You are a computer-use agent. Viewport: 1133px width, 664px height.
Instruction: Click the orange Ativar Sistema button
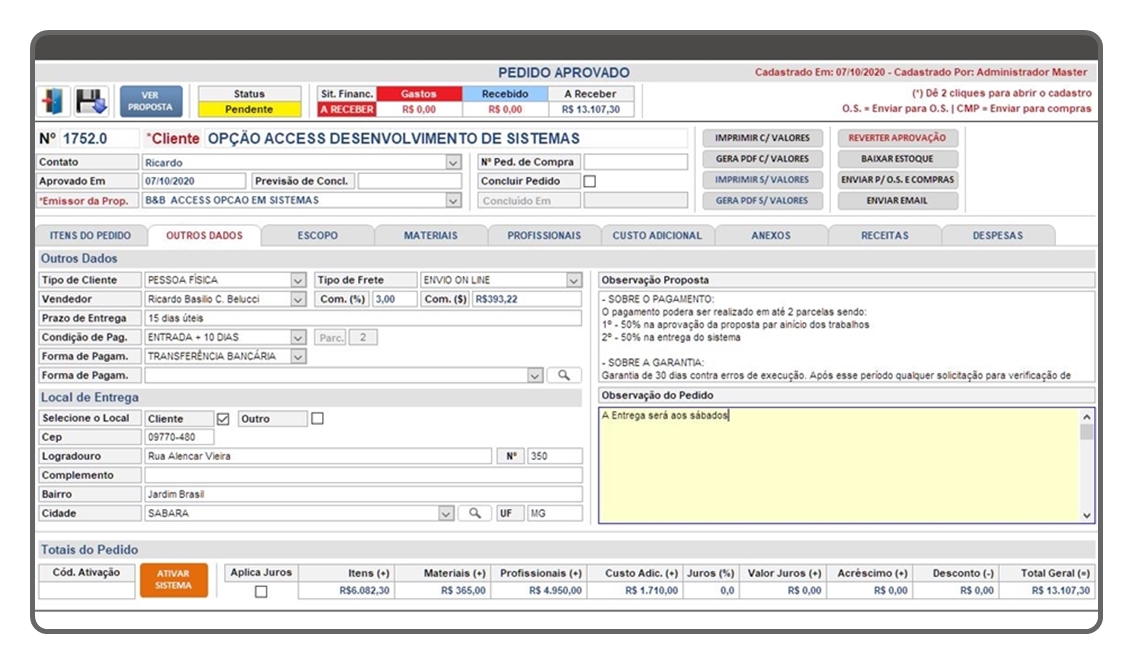click(x=173, y=580)
